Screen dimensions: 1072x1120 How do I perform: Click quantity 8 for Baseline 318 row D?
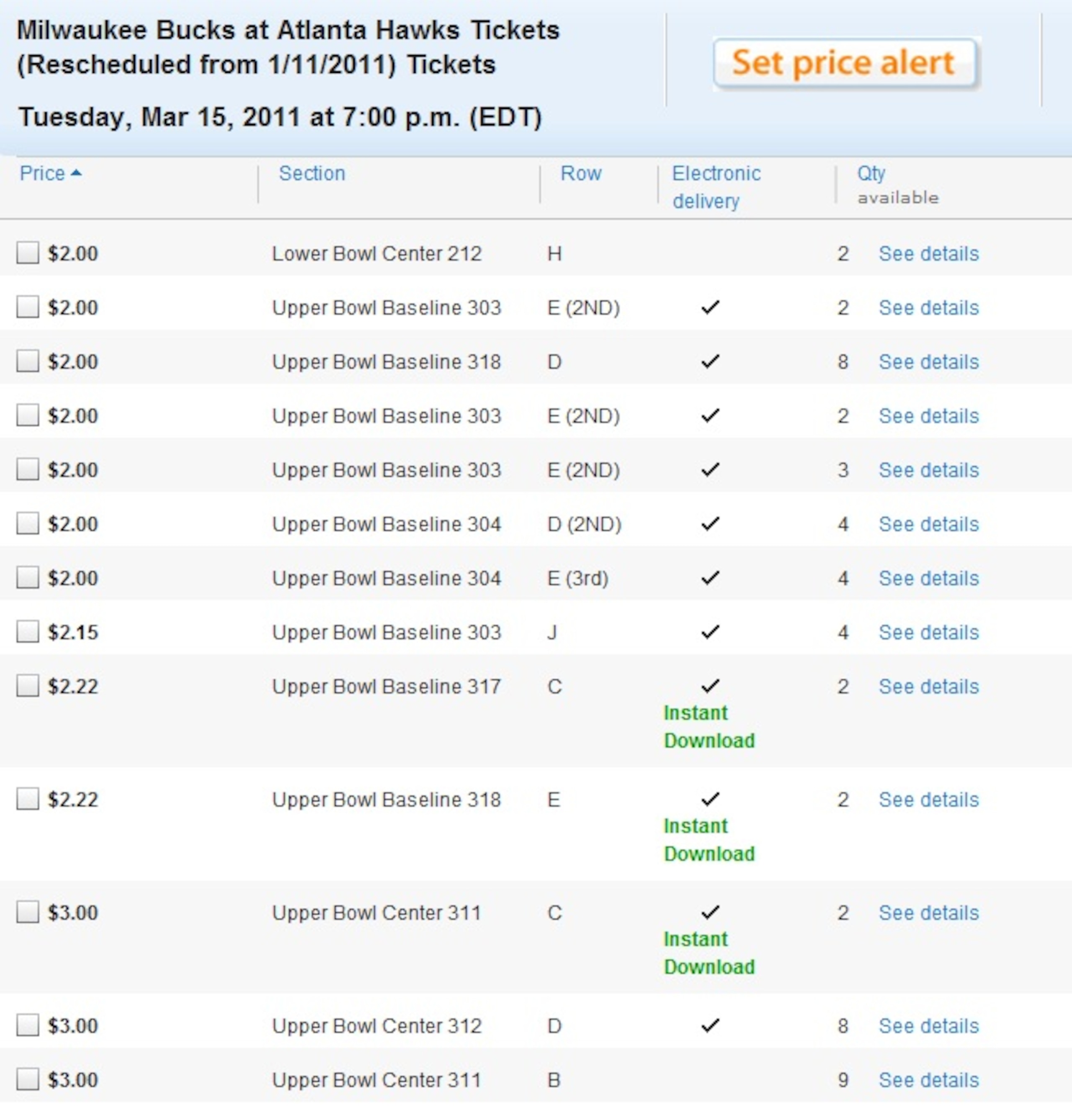click(843, 362)
